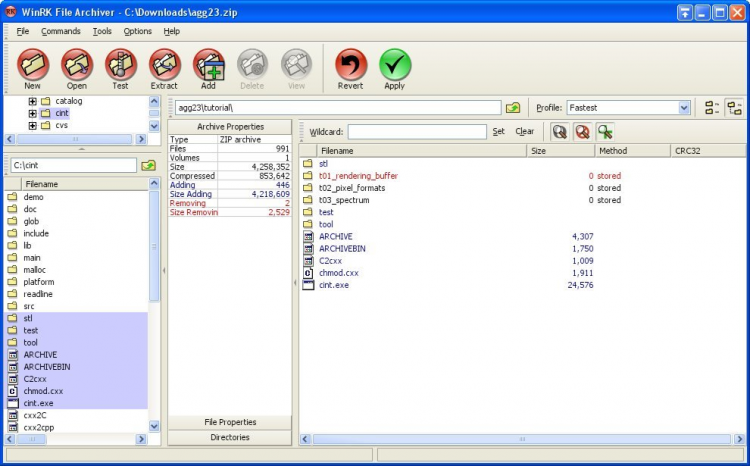Toggle the flat list view button
Screen dimensions: 750x466
pyautogui.click(x=712, y=108)
